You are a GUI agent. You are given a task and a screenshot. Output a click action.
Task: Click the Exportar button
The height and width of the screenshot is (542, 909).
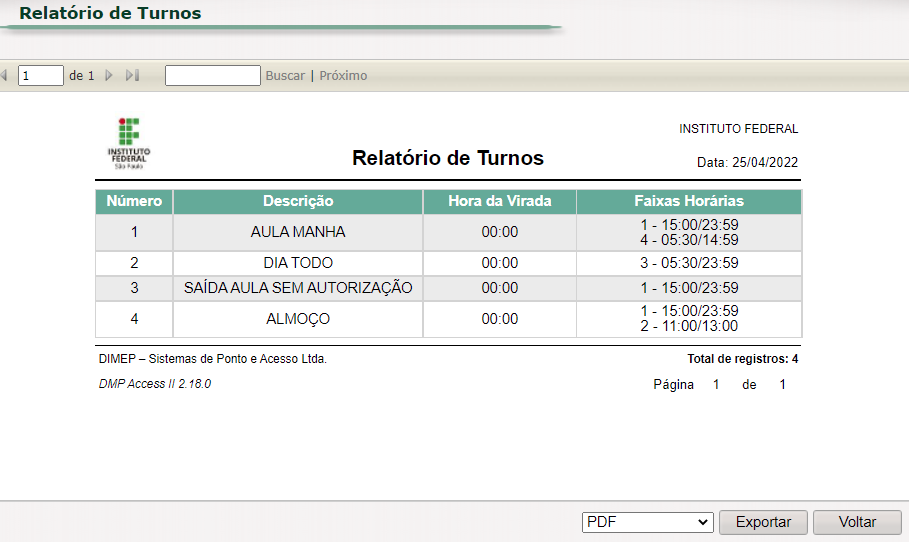coord(763,522)
